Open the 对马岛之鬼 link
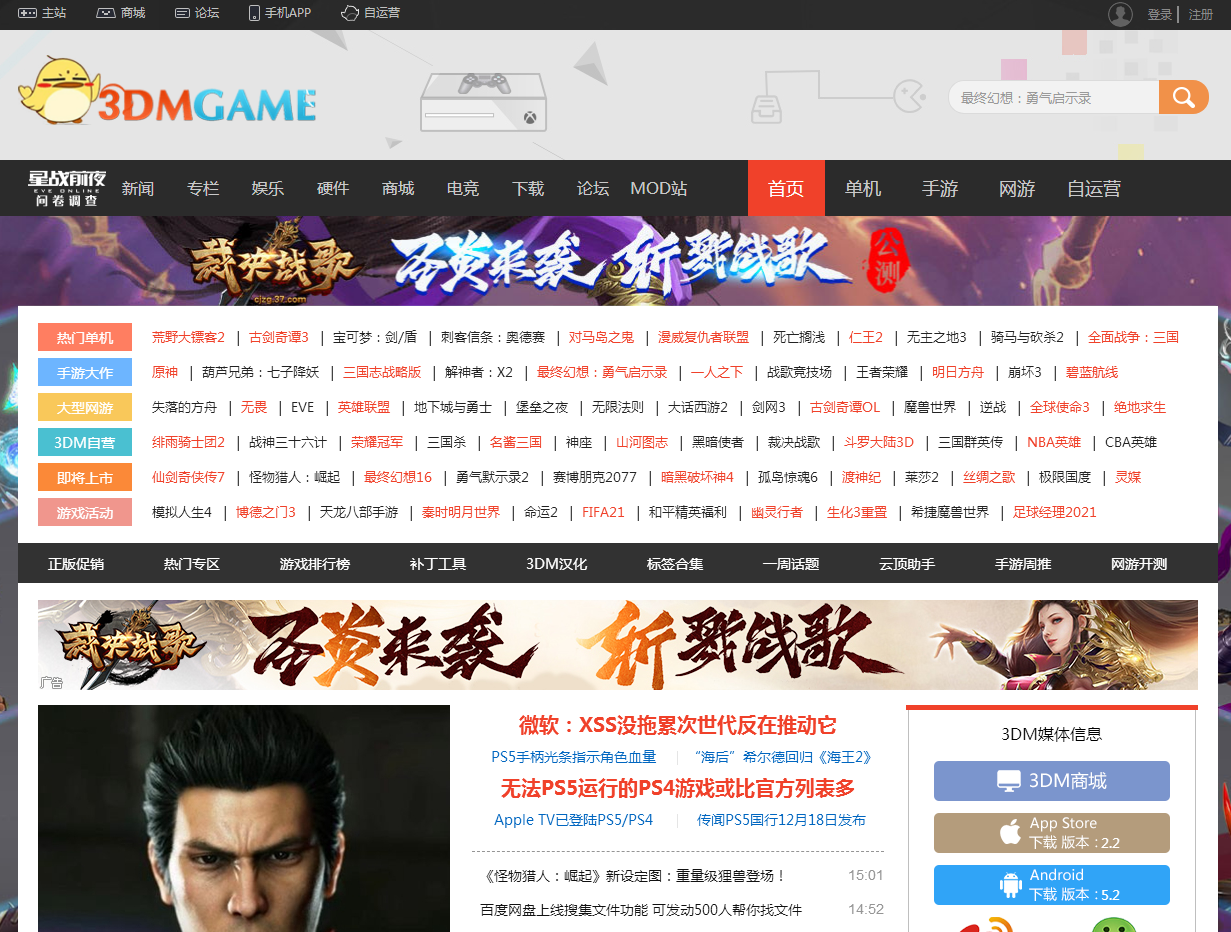 point(601,337)
